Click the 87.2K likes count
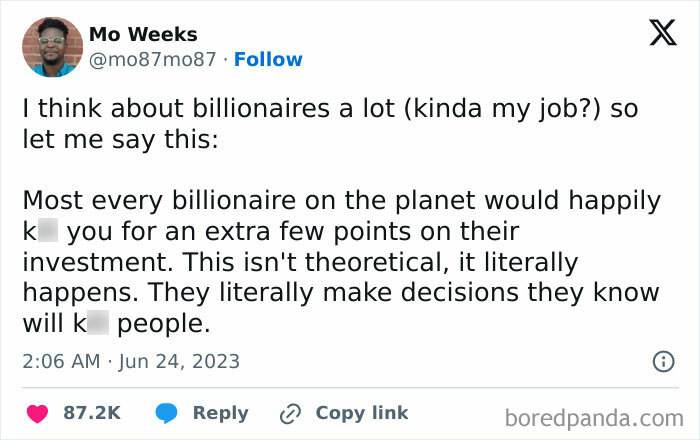This screenshot has width=700, height=440. coord(92,413)
